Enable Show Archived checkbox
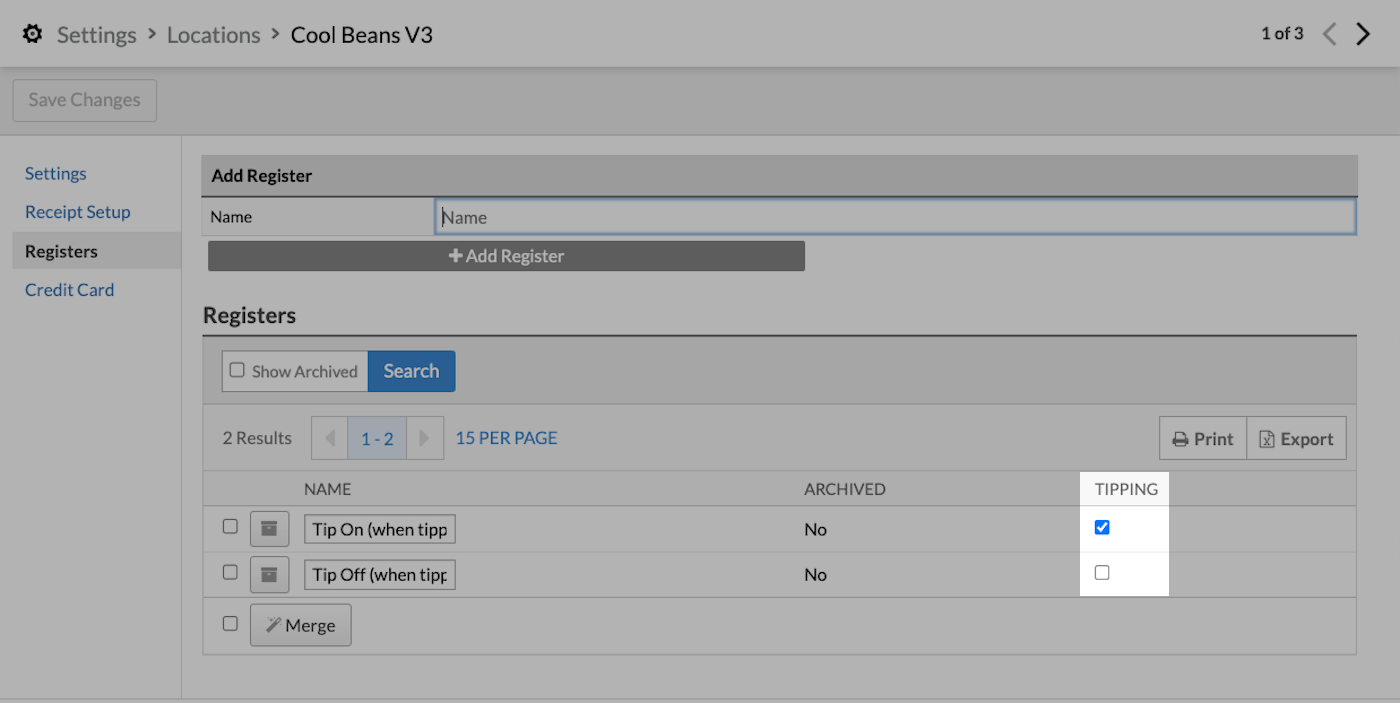 [237, 370]
